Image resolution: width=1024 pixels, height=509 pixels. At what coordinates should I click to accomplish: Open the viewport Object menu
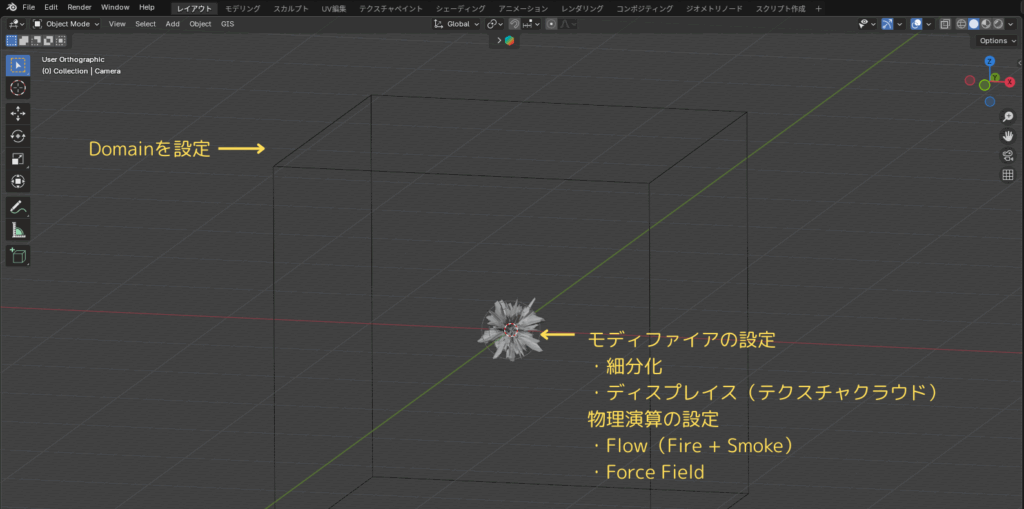coord(200,24)
